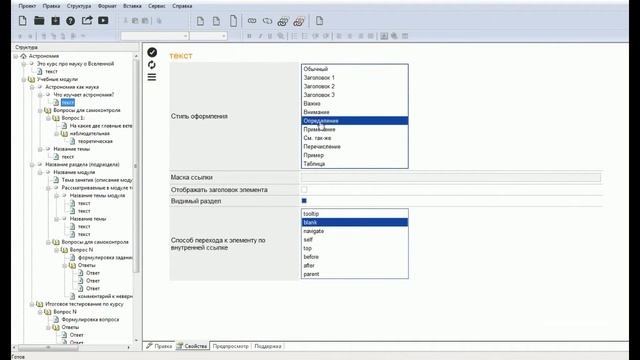The width and height of the screenshot is (640, 360).
Task: Collapse 'Название раздела (подраздела)' node
Action: [x=32, y=164]
